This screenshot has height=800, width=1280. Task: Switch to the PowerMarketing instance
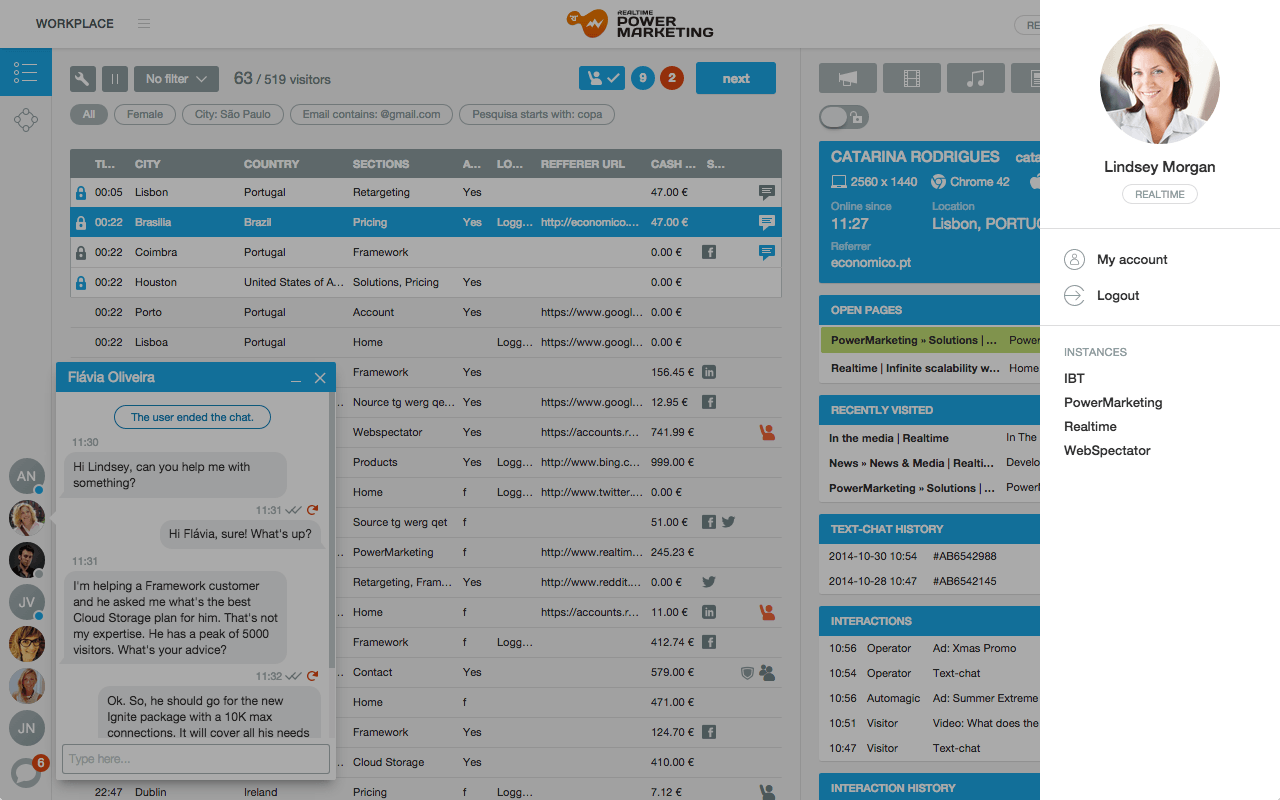[x=1113, y=402]
